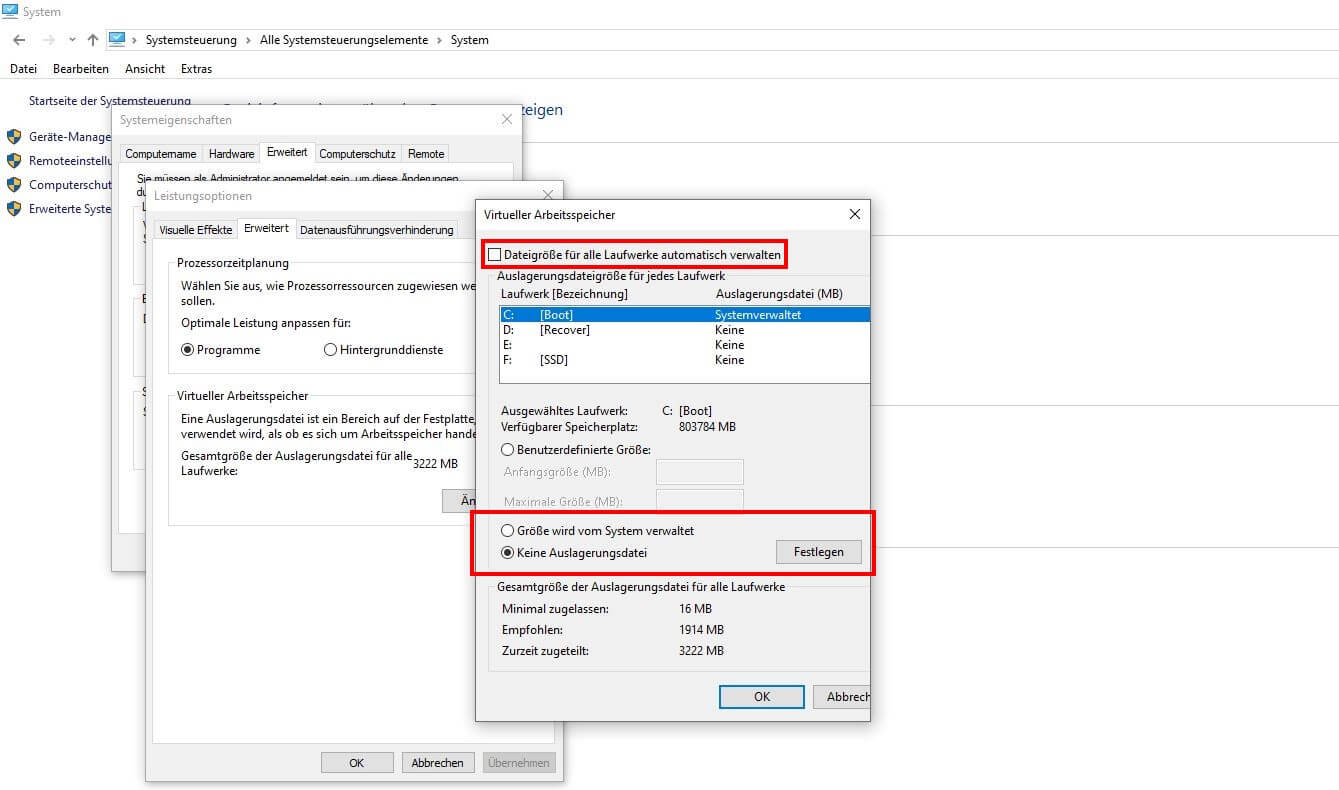
Task: Switch to the Remote tab
Action: tap(426, 154)
